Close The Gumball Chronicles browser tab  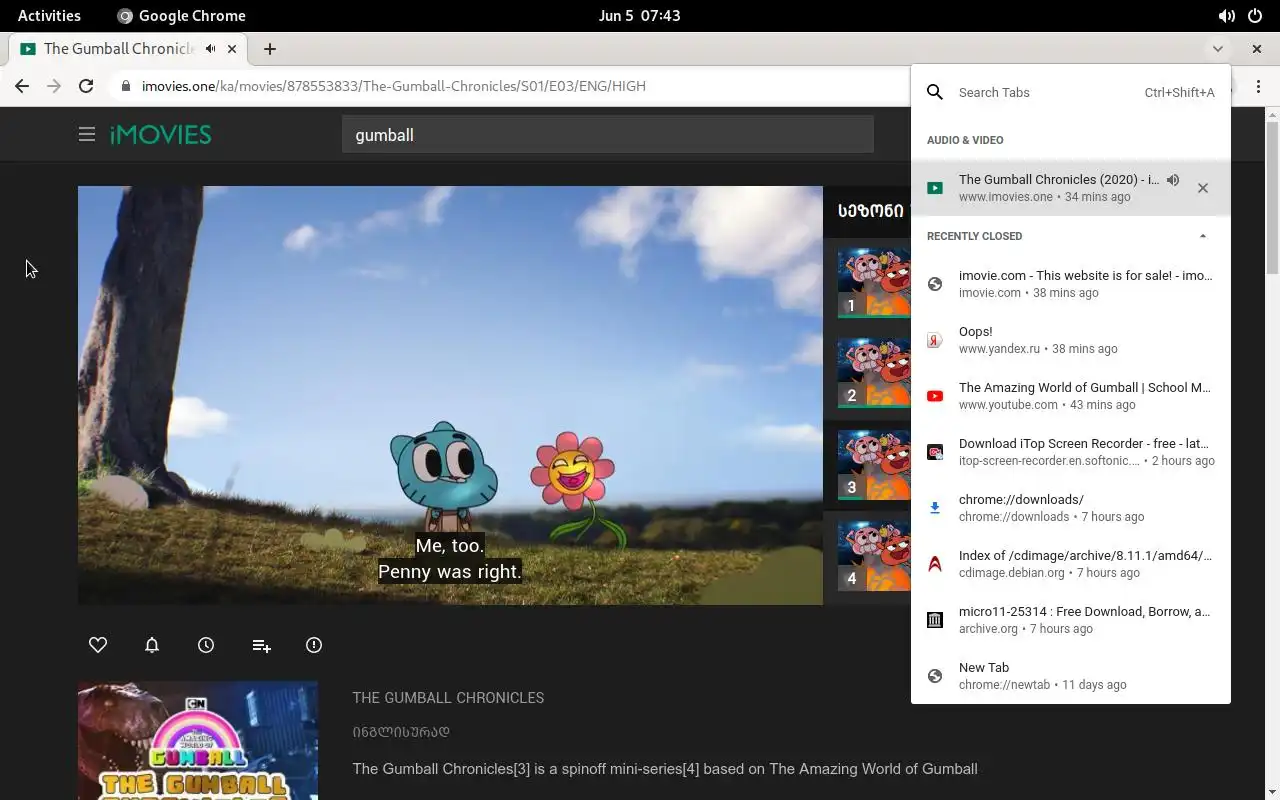232,48
